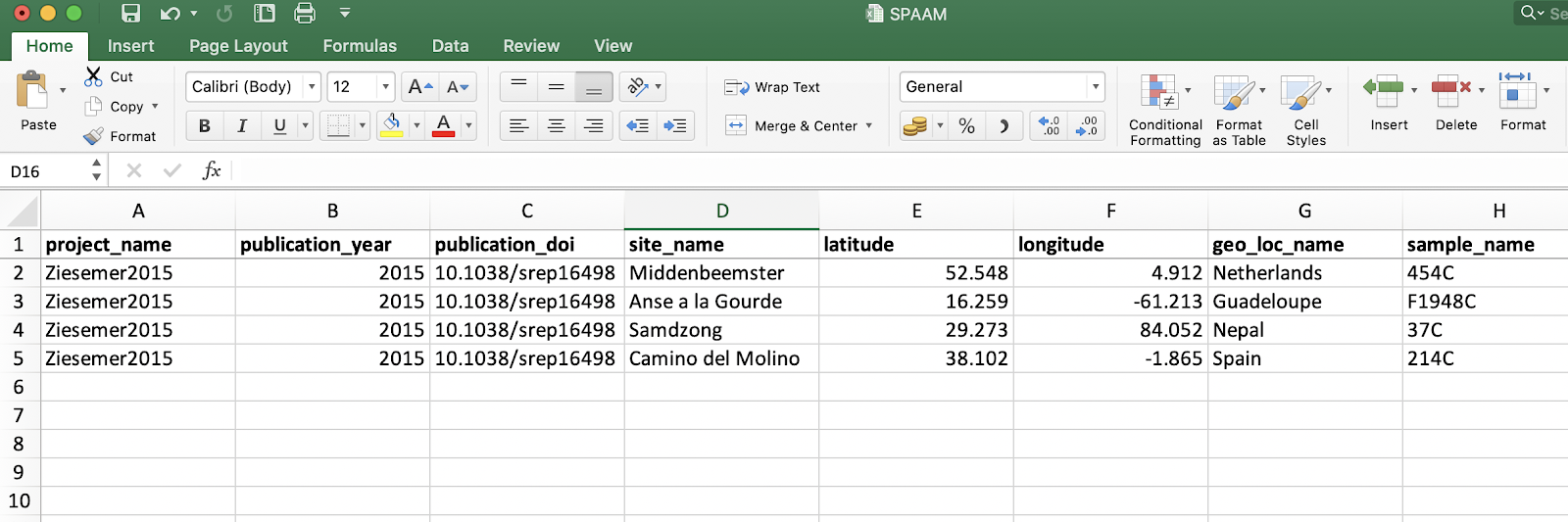Open Cell Styles gallery
This screenshot has height=522, width=1568.
[x=1305, y=110]
